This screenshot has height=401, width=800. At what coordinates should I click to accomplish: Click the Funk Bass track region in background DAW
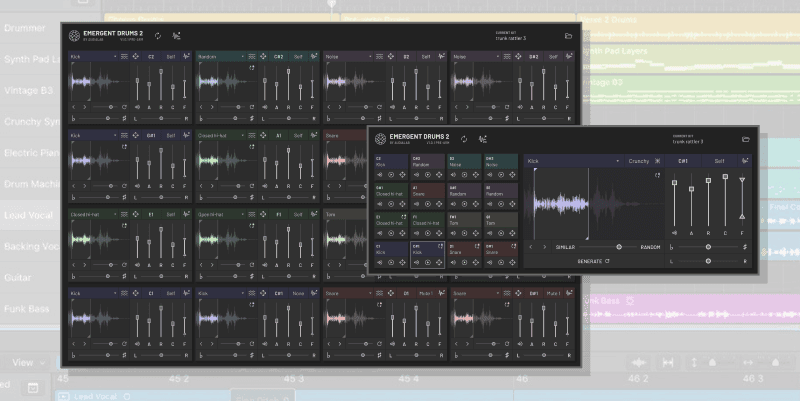[x=691, y=308]
